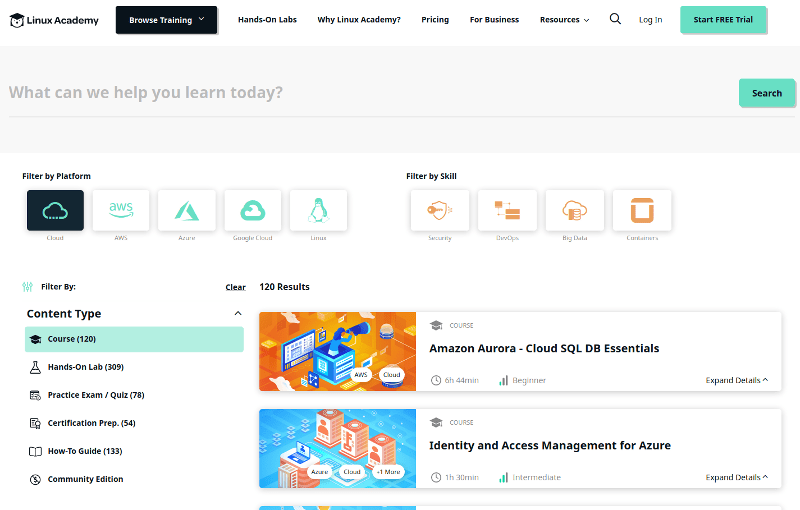Toggle the Community Edition filter

click(134, 479)
